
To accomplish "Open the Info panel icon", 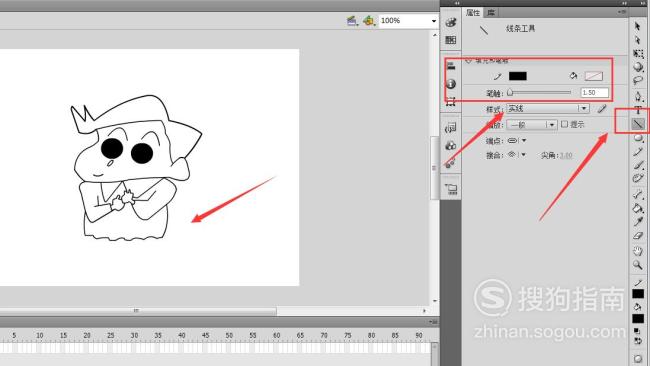I will [451, 84].
